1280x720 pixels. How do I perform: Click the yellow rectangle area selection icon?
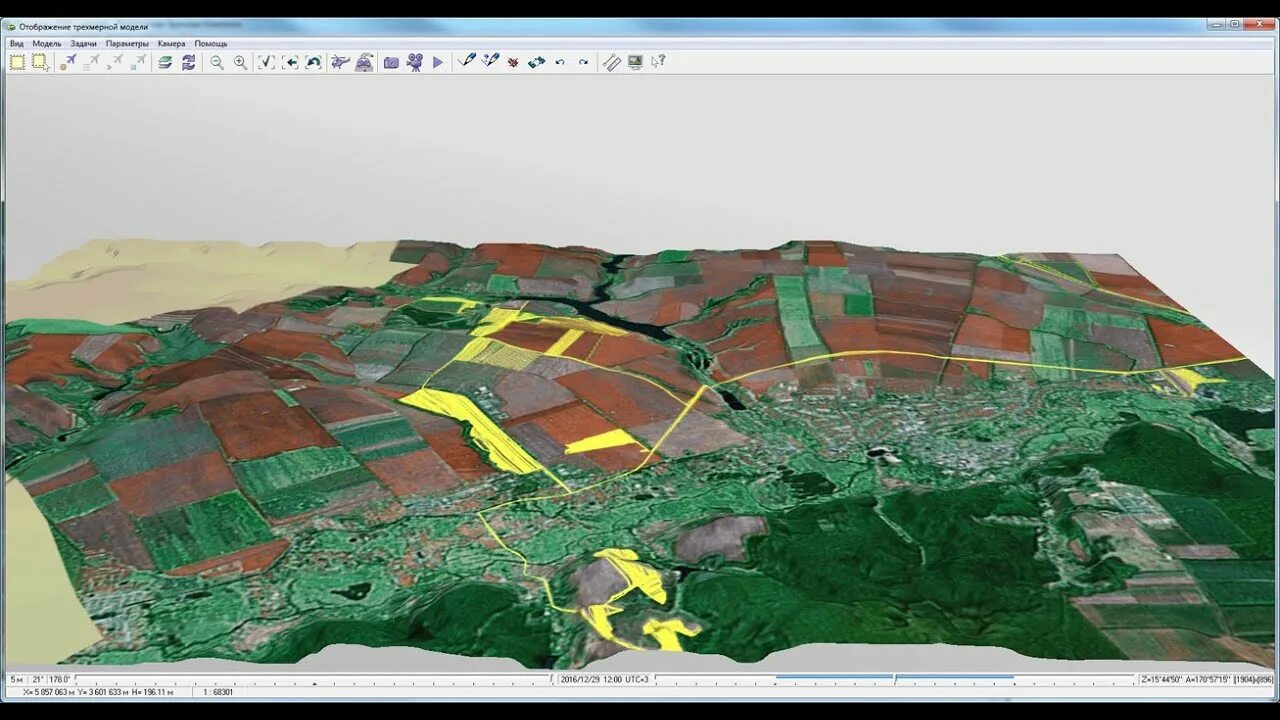17,62
